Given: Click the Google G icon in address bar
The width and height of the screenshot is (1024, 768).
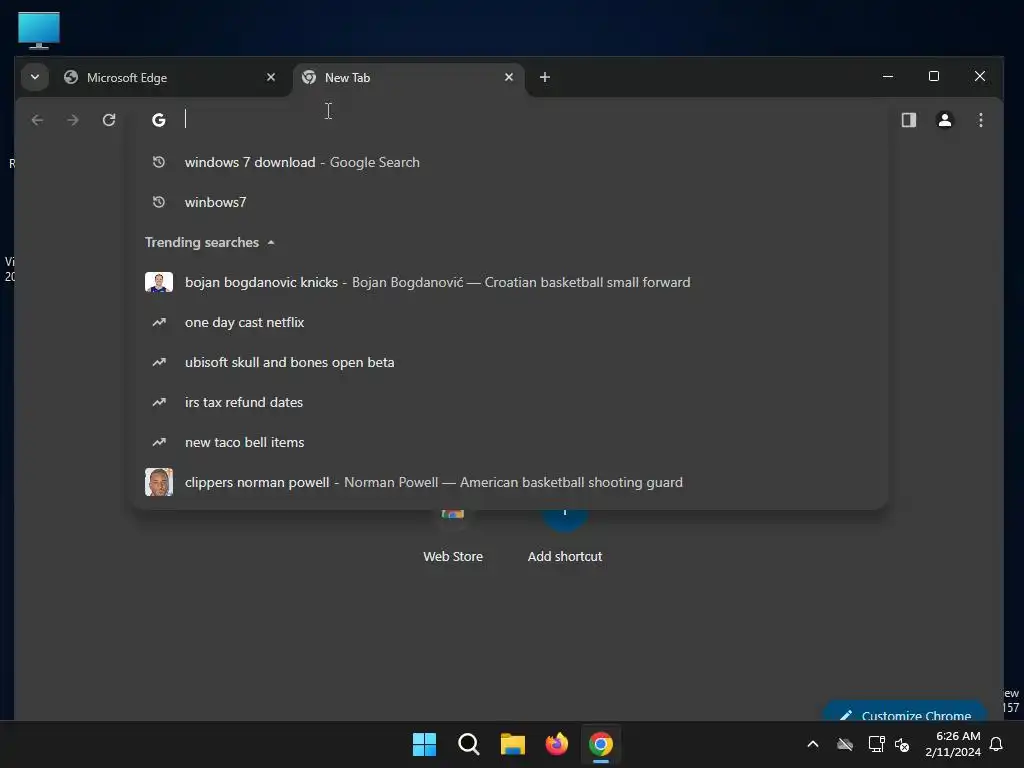Looking at the screenshot, I should click(x=159, y=120).
